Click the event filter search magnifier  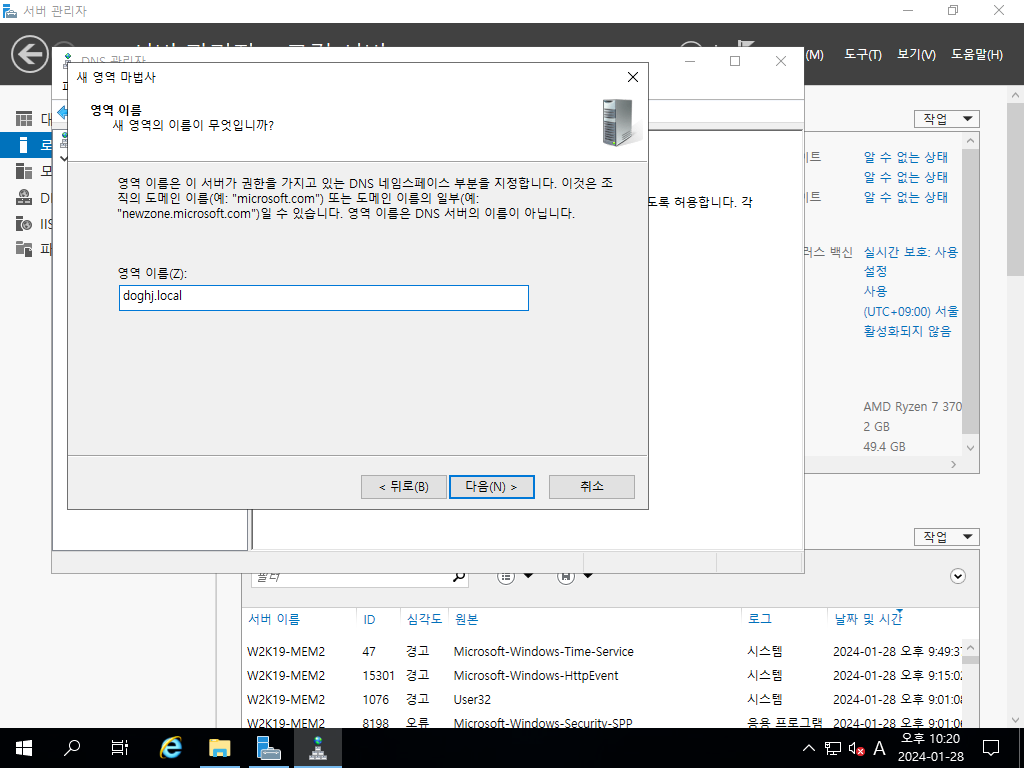pyautogui.click(x=459, y=577)
